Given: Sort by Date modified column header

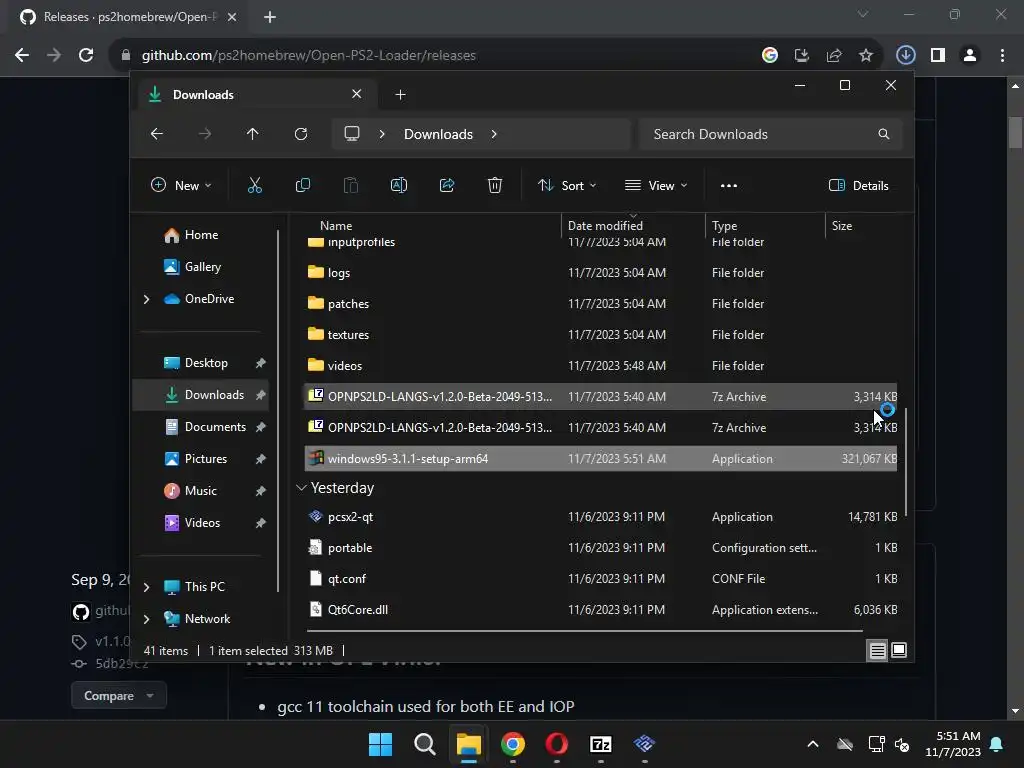Looking at the screenshot, I should click(605, 226).
